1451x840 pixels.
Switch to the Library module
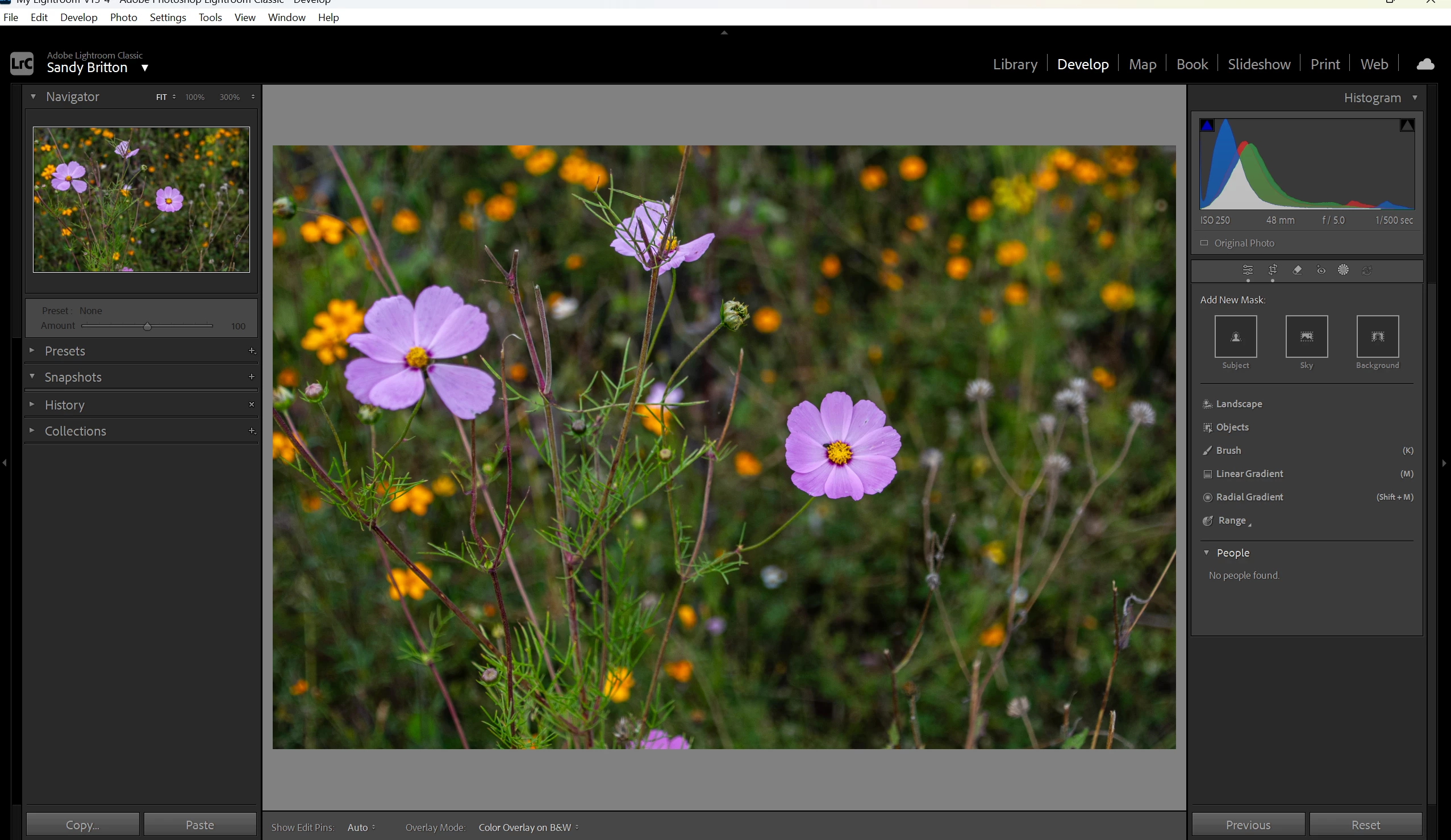coord(1015,64)
